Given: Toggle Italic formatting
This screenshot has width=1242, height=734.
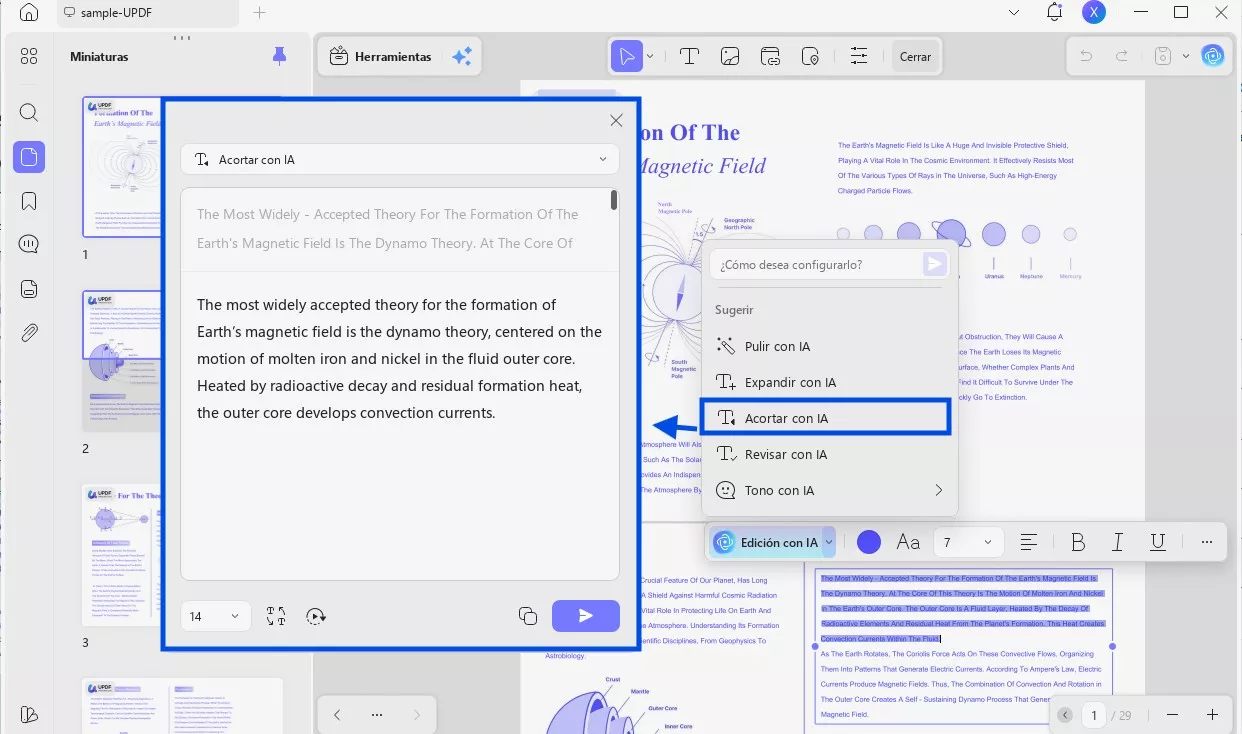Looking at the screenshot, I should point(1118,542).
